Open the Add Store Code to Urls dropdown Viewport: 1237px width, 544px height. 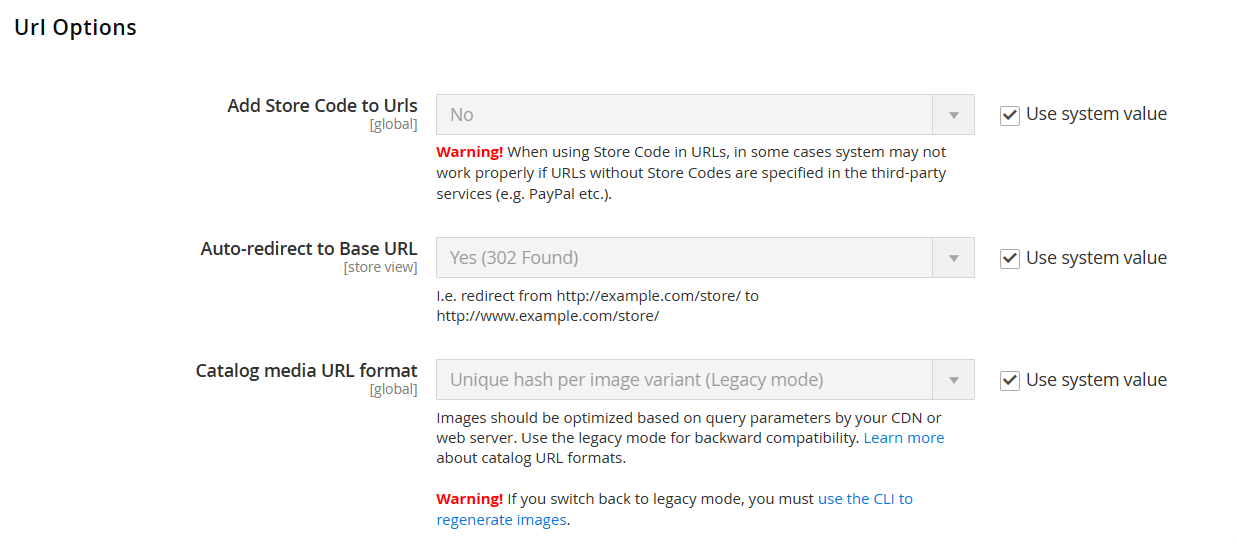[x=685, y=115]
